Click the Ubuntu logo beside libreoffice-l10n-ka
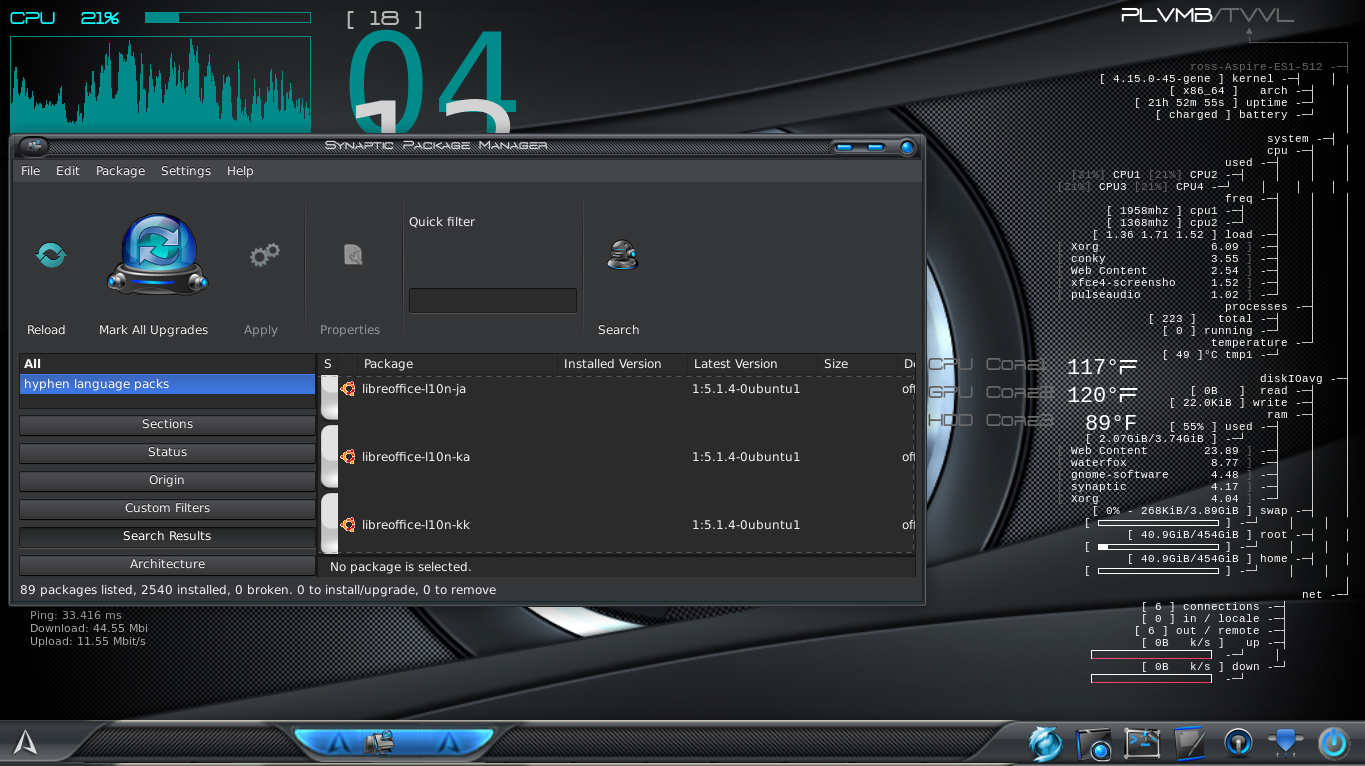This screenshot has width=1365, height=766. [348, 457]
